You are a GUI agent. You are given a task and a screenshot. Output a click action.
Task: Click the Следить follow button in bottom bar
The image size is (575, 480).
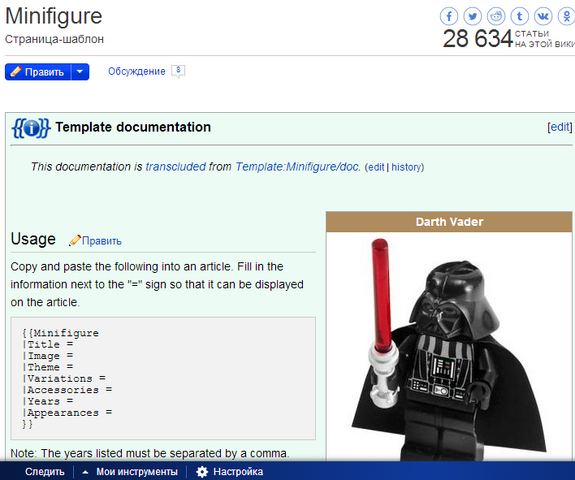pos(45,472)
